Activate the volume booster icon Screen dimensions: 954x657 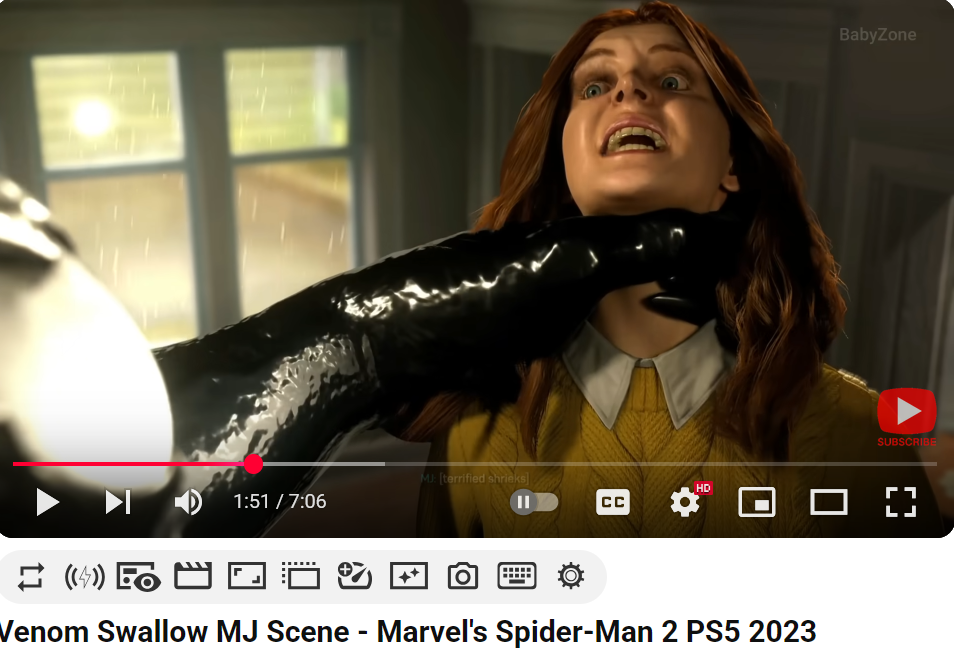(x=85, y=576)
